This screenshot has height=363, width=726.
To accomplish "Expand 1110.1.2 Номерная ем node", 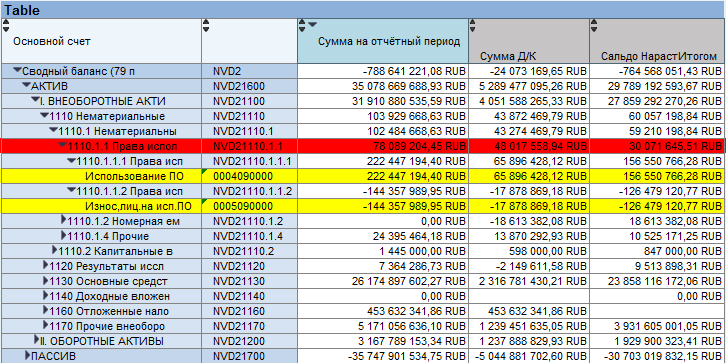I will 63,220.
